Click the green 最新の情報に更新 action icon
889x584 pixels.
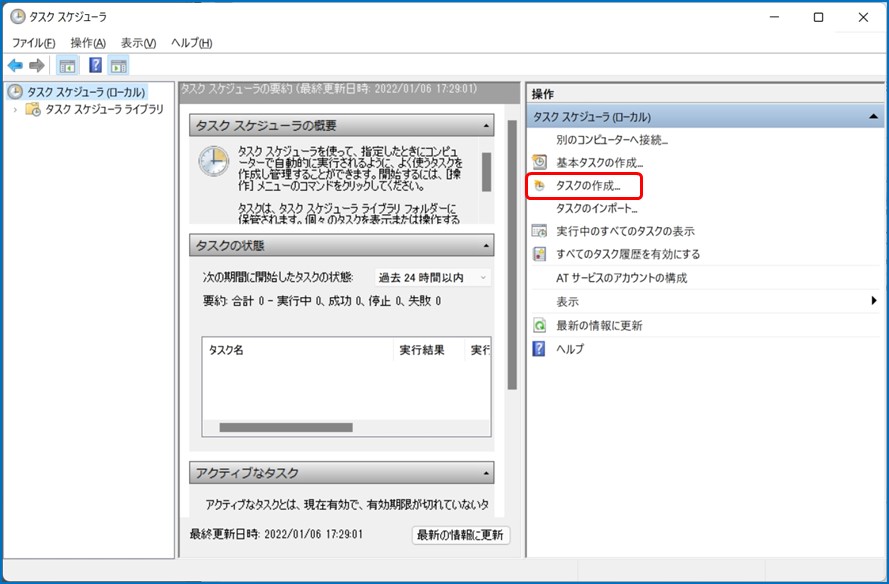(540, 326)
